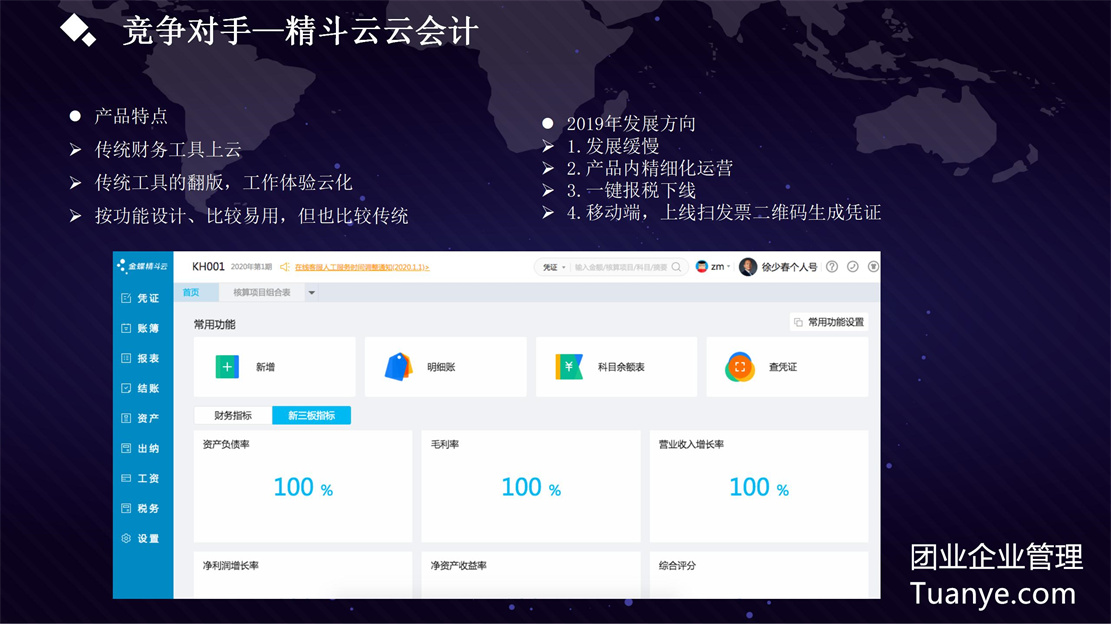Click the 明细账 shortcut card

[446, 367]
